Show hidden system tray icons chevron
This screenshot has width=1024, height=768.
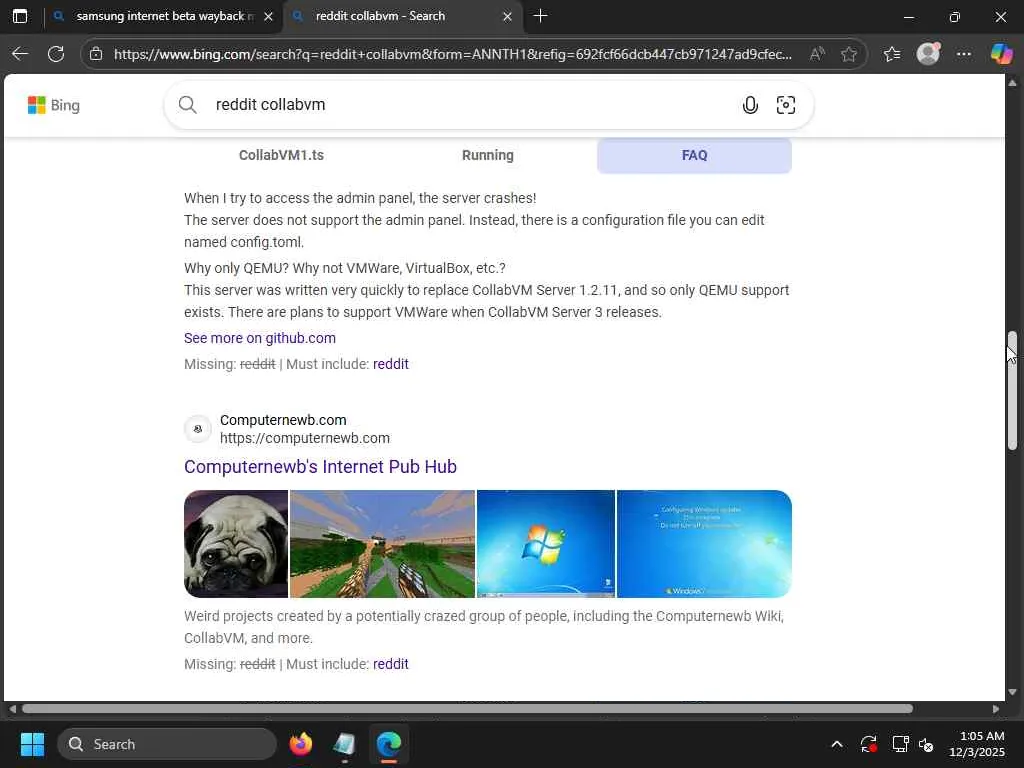(x=837, y=744)
